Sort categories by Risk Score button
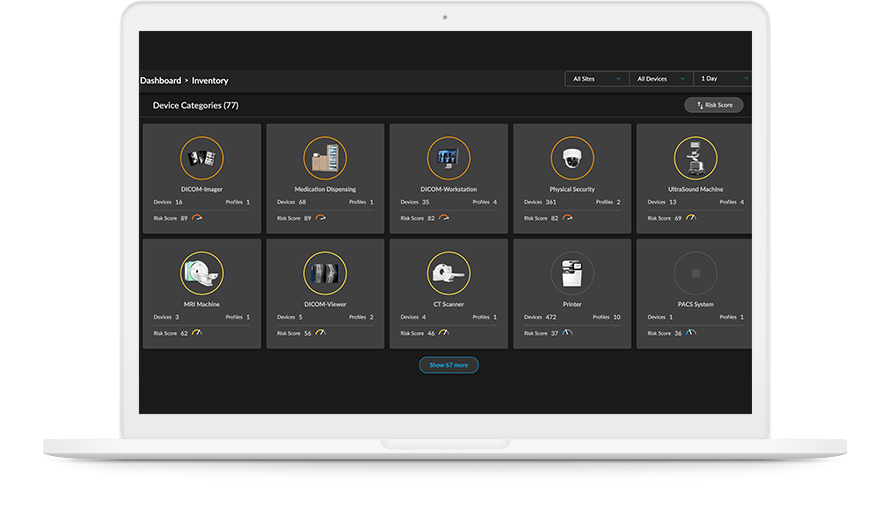886x512 pixels. 714,105
